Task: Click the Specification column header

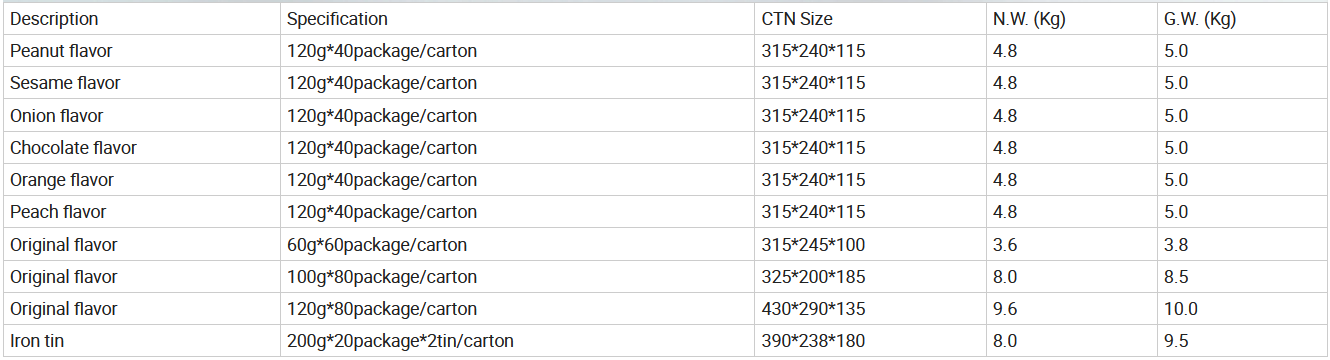Action: (x=517, y=19)
